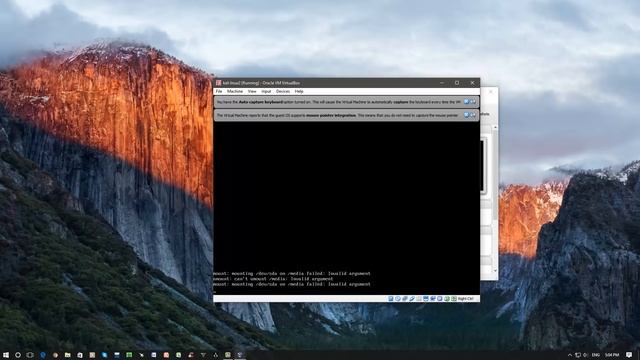The height and width of the screenshot is (360, 640).
Task: Open the Action Center notifications icon
Action: pyautogui.click(x=629, y=355)
